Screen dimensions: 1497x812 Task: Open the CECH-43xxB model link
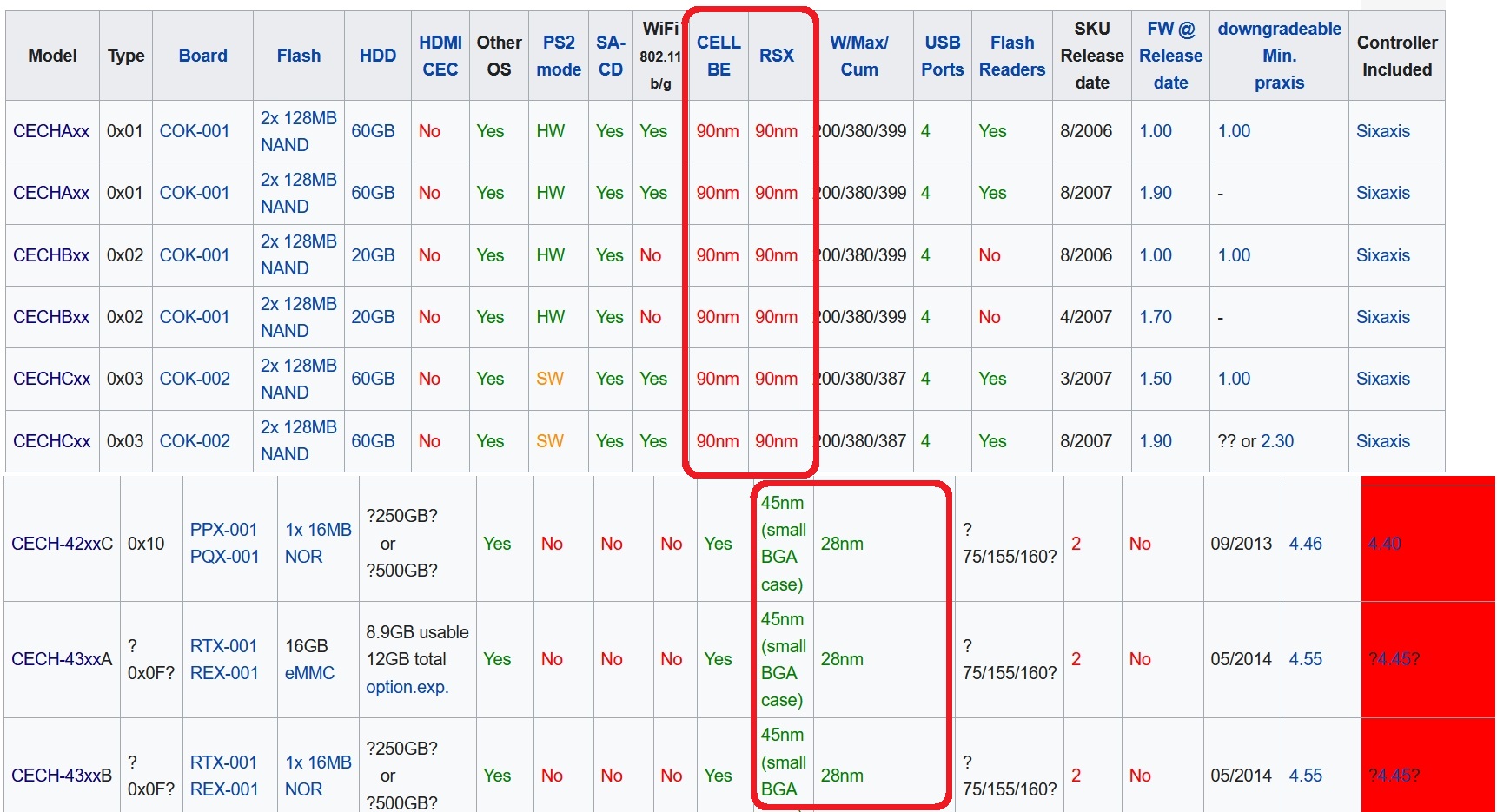click(62, 776)
